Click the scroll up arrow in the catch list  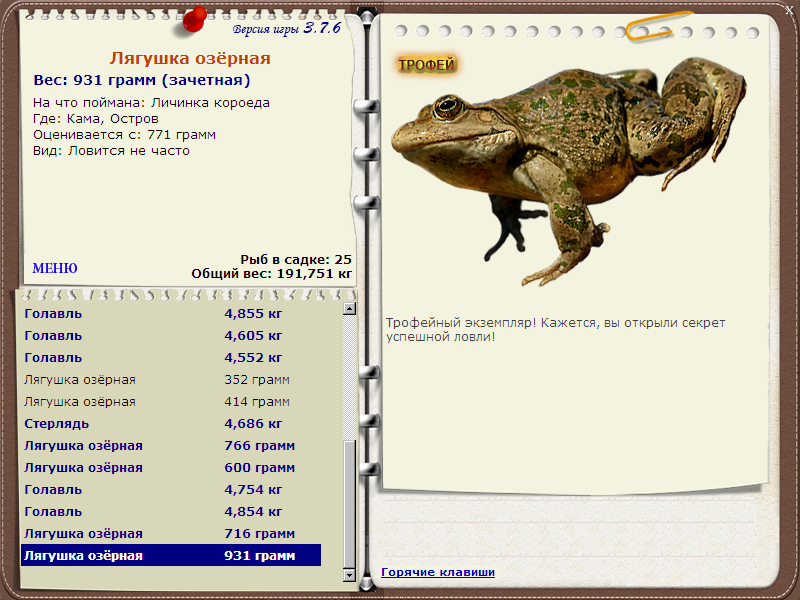coord(349,309)
